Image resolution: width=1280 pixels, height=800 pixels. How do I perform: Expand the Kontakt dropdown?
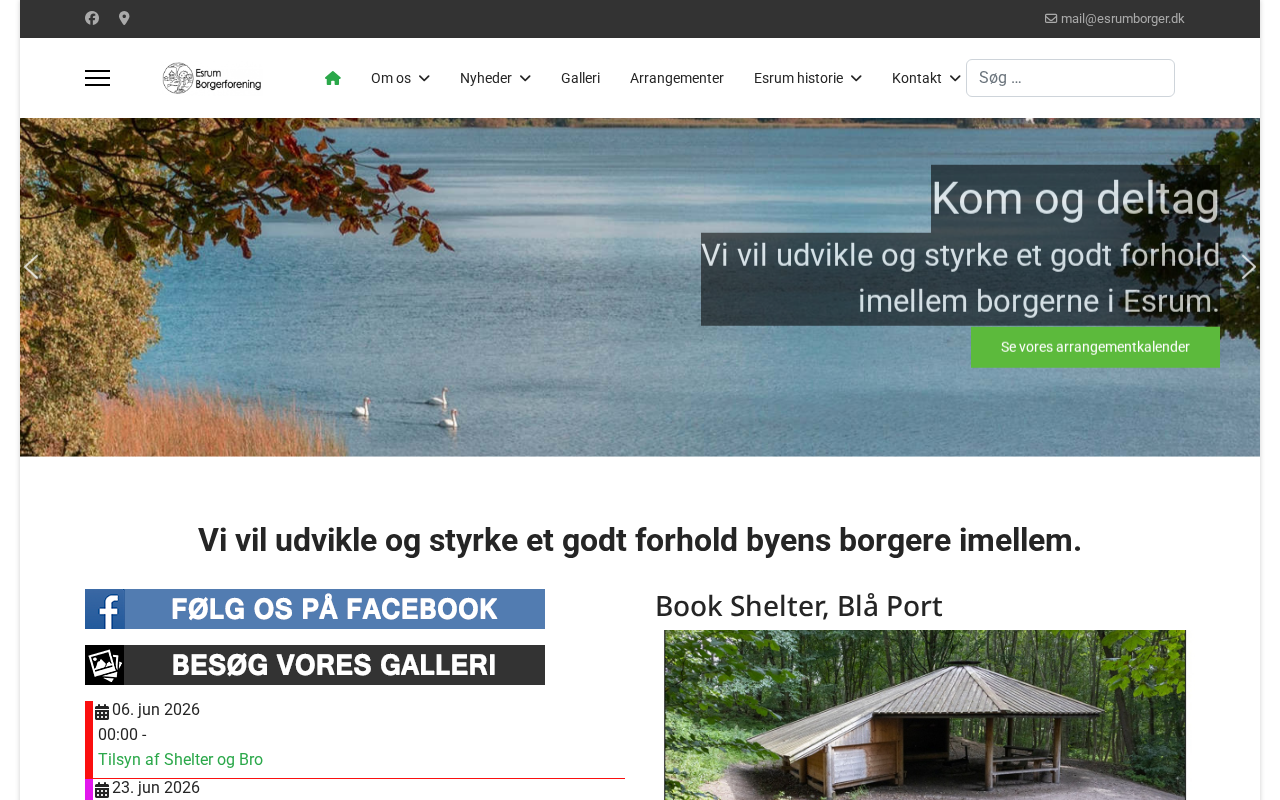[926, 78]
